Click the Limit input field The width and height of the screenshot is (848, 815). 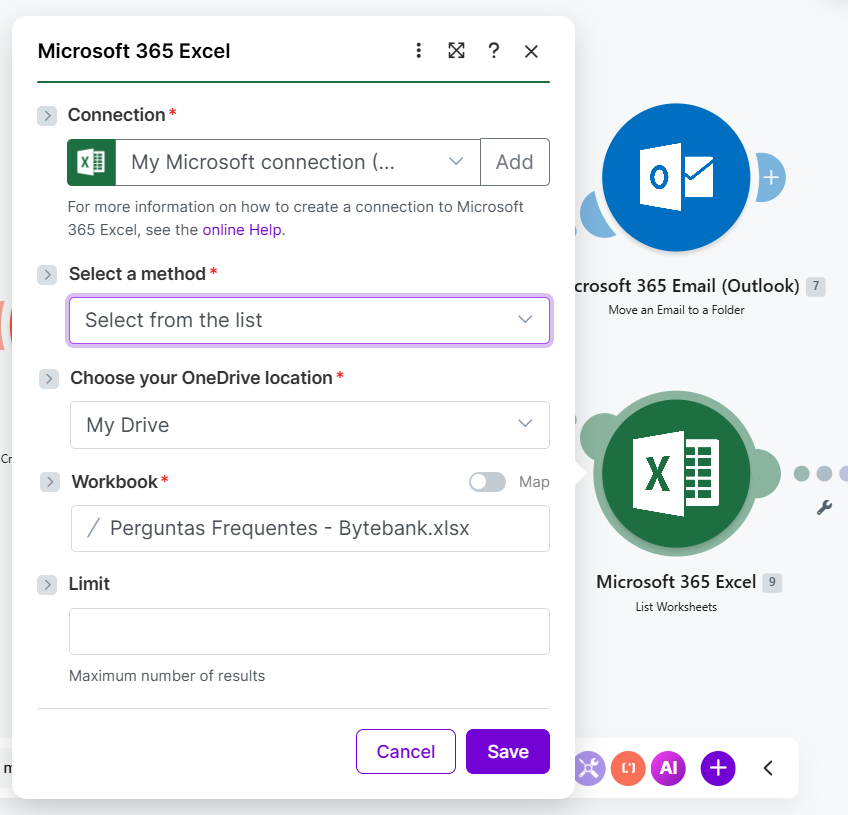tap(309, 631)
